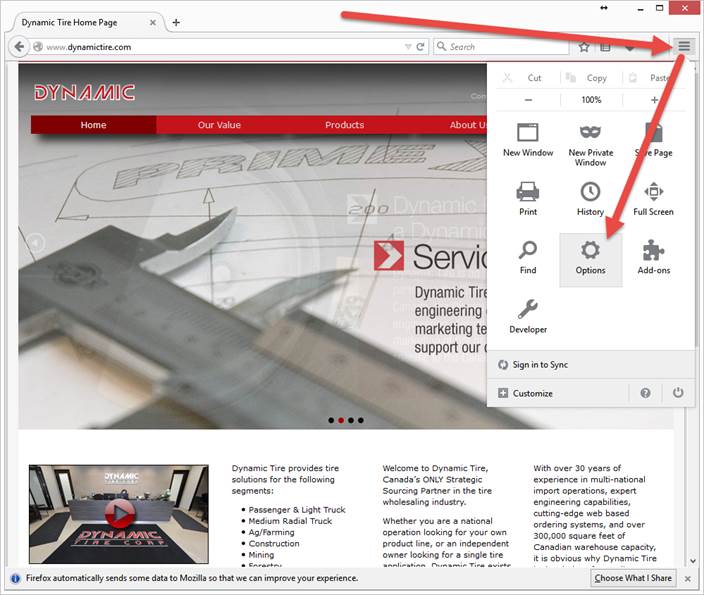Image resolution: width=704 pixels, height=595 pixels.
Task: Select Sign in to Sync
Action: click(x=540, y=365)
